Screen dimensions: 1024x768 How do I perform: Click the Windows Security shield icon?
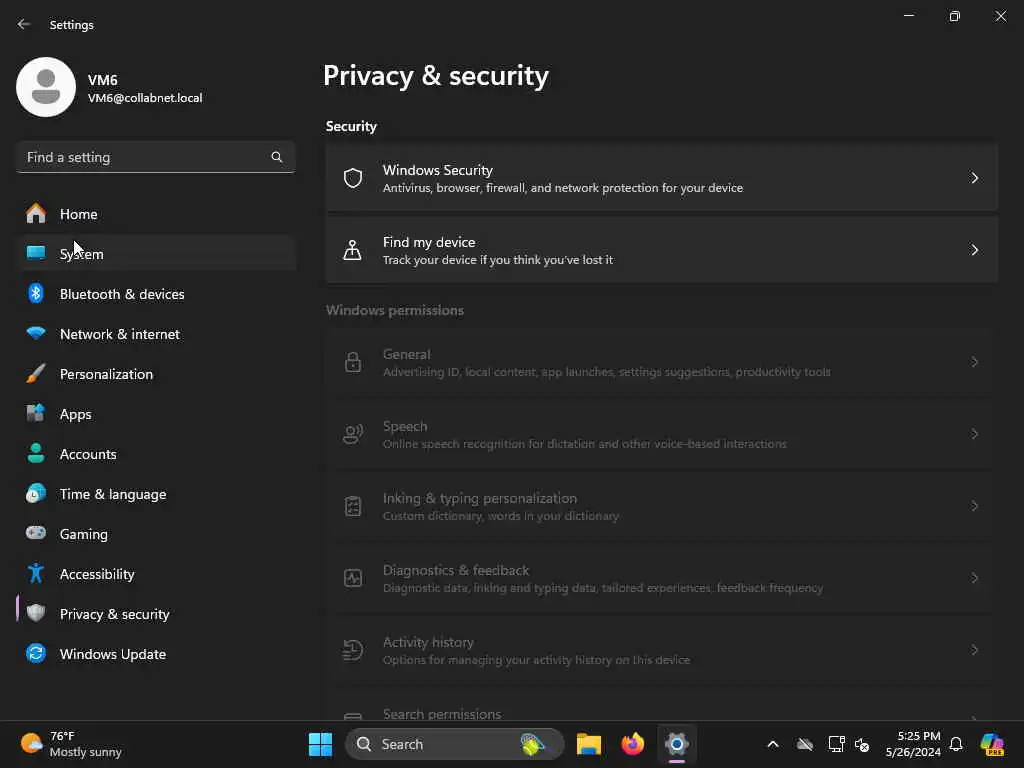tap(353, 178)
